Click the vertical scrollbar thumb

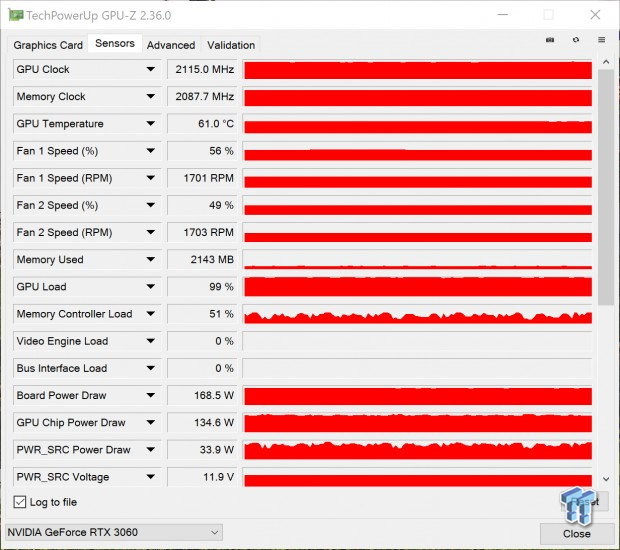(x=606, y=187)
